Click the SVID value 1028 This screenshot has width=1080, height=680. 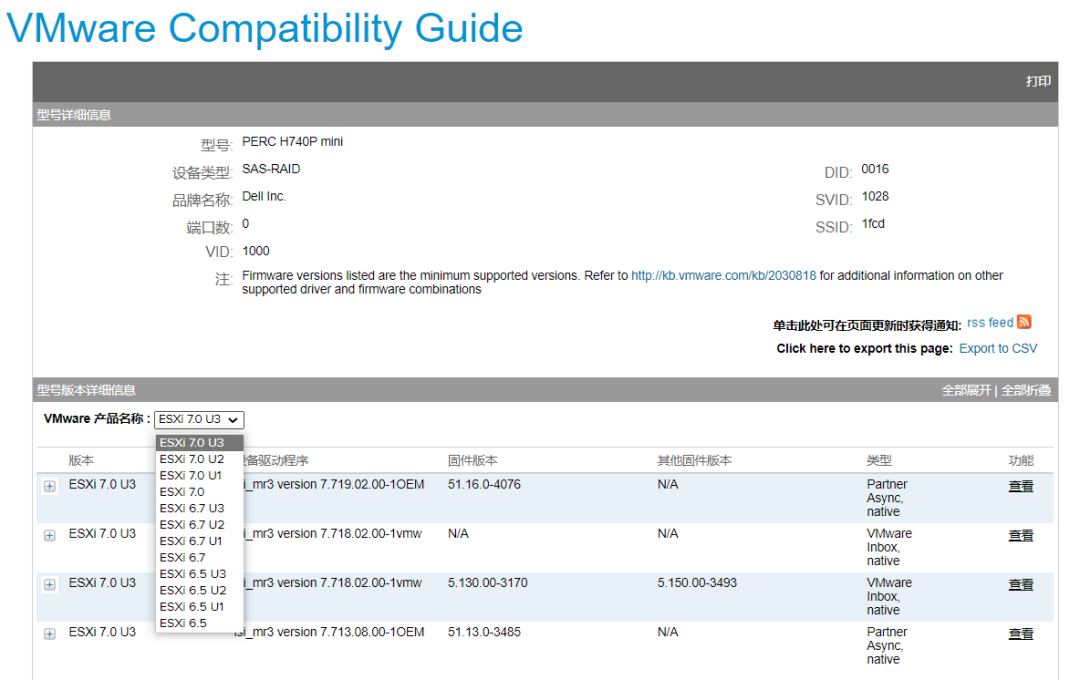point(875,196)
